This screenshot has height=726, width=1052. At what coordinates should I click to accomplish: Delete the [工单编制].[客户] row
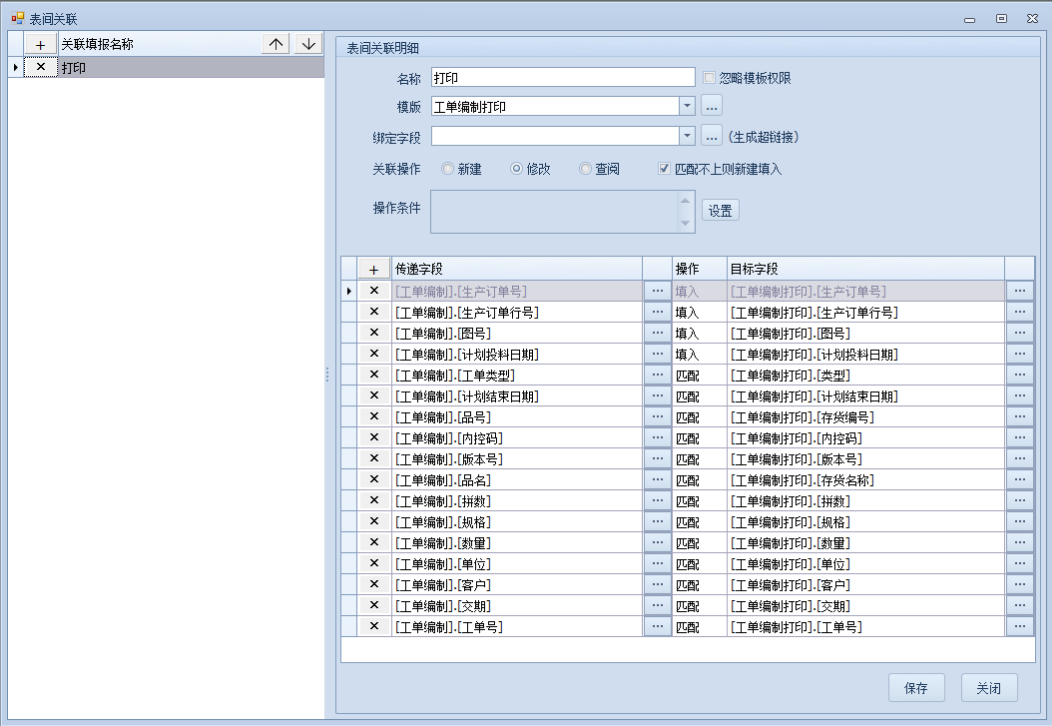point(374,585)
